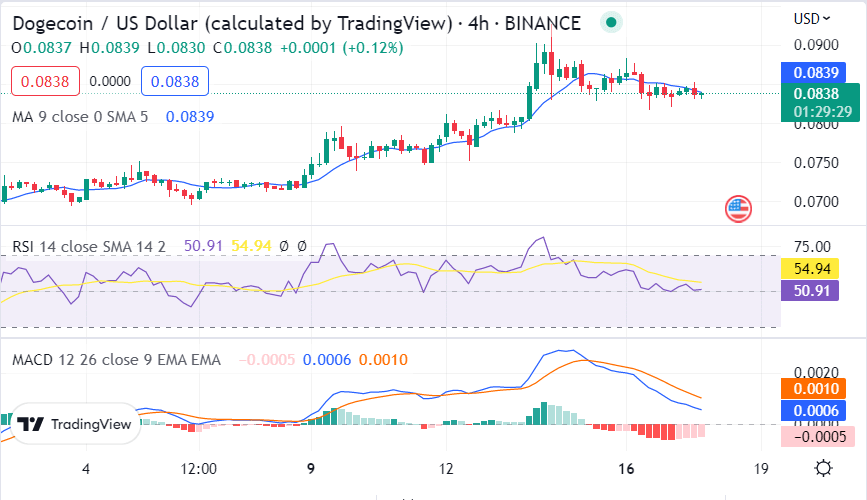Click the RSI SMA value 54.94 in the legend
The image size is (867, 500).
coord(251,246)
